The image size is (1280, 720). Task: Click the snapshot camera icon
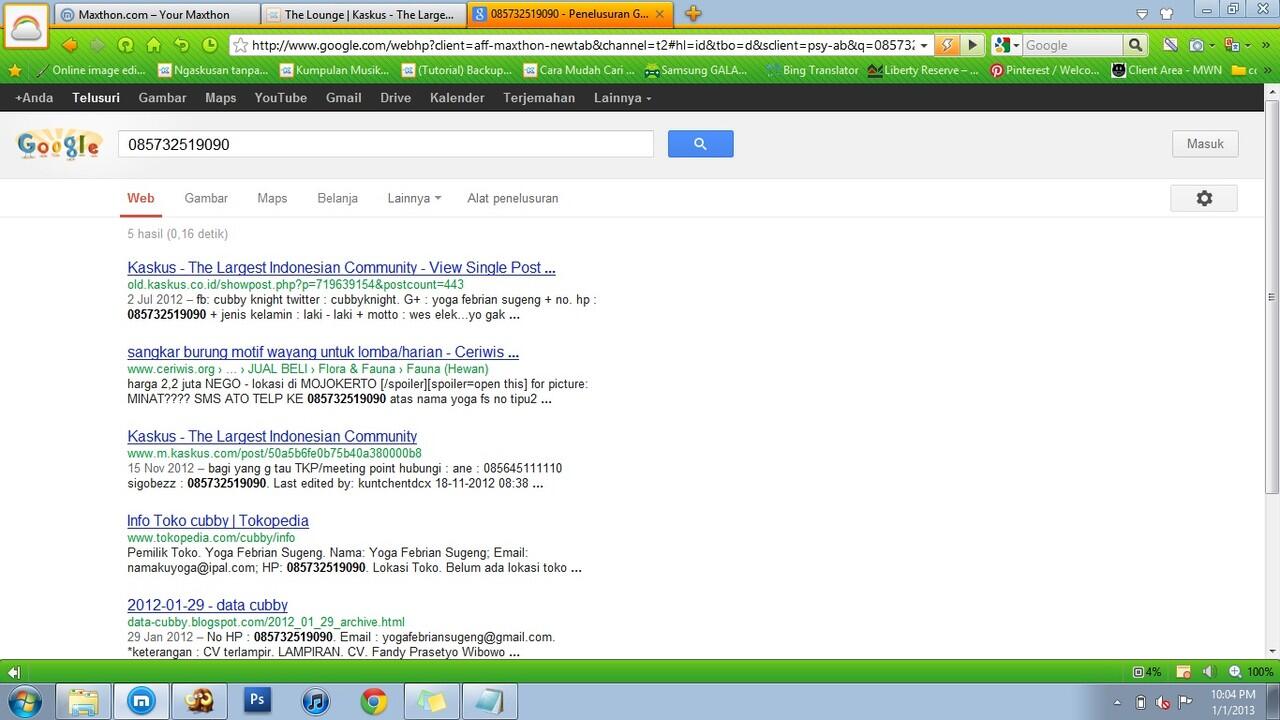(1199, 45)
